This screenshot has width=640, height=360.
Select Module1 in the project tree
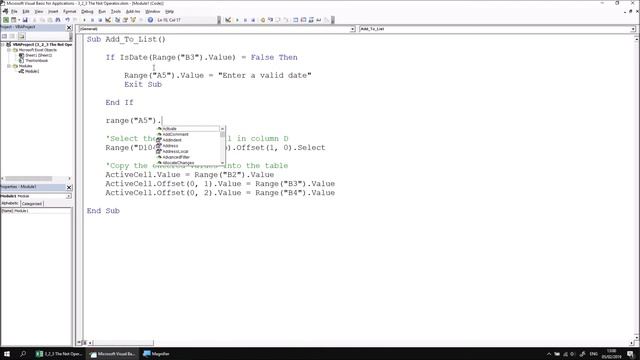tap(32, 71)
